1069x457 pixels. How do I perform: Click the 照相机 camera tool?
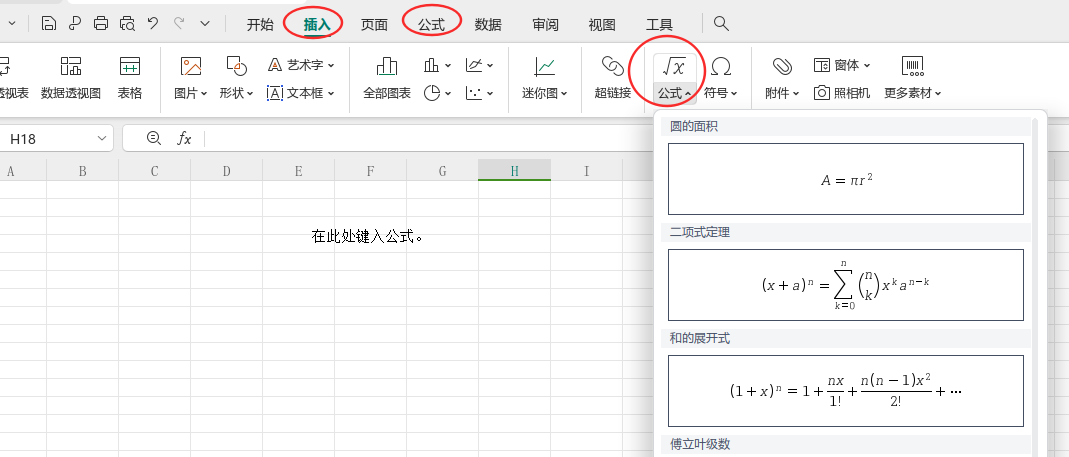842,93
